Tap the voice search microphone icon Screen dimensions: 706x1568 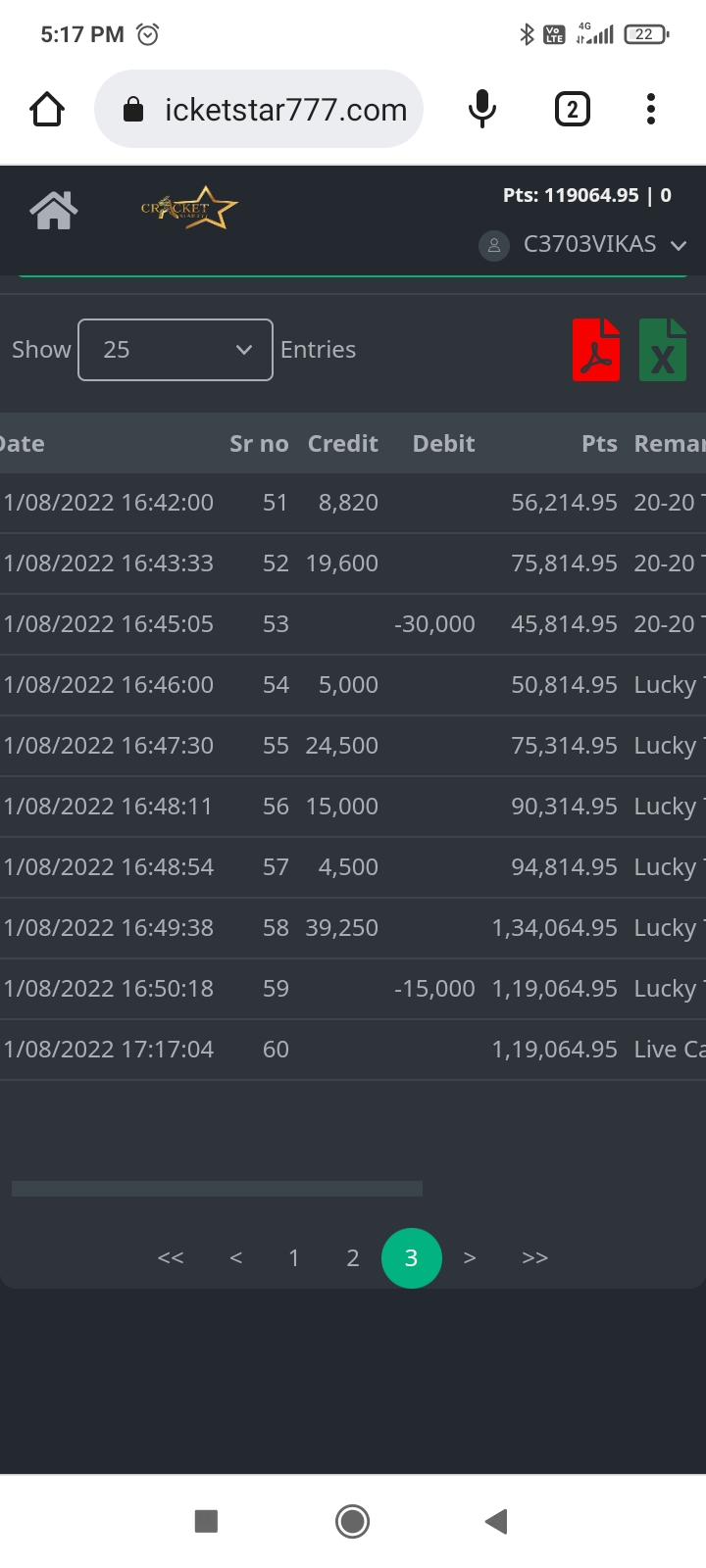tap(481, 110)
